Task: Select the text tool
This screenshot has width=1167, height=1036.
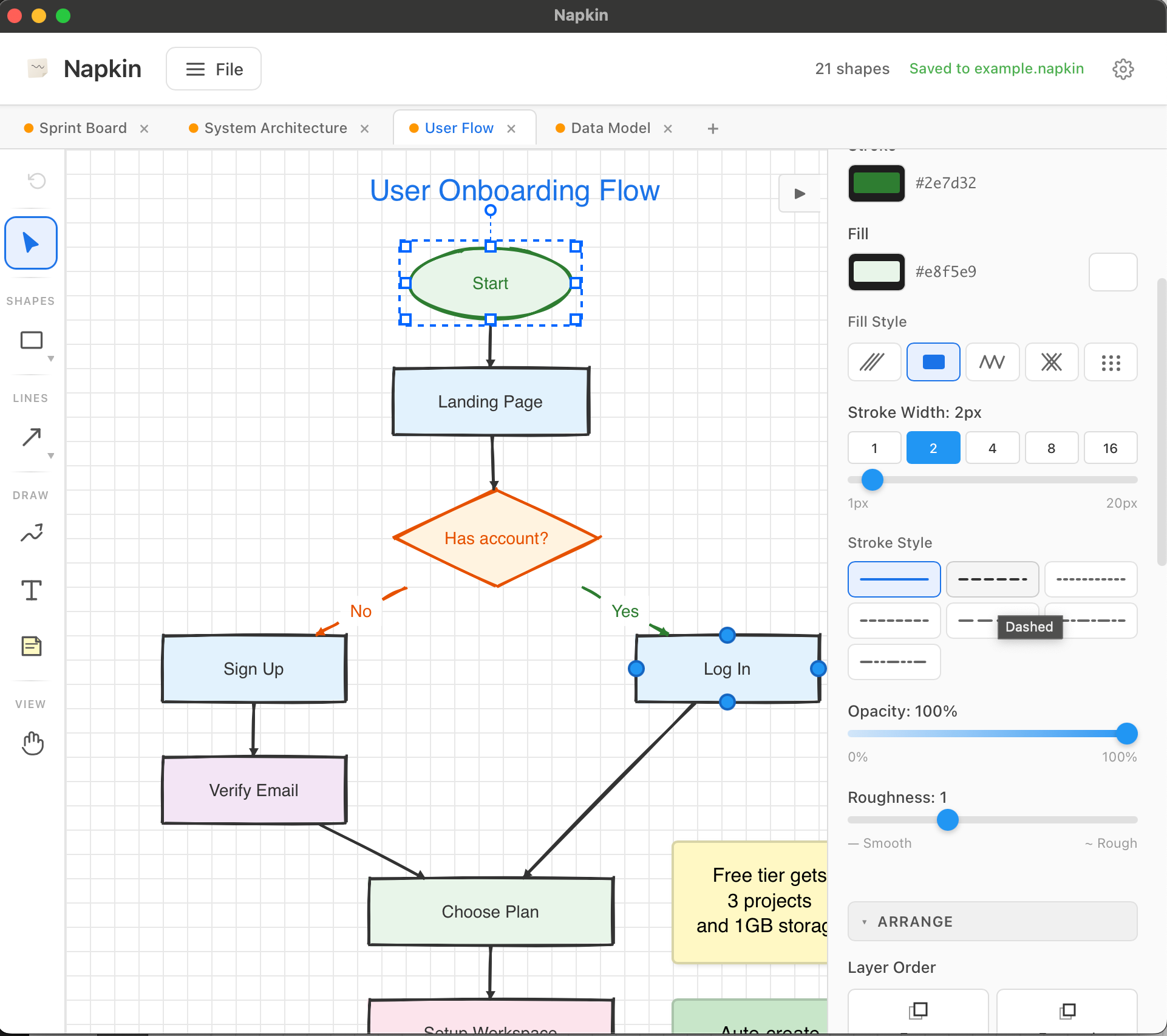Action: 30,590
